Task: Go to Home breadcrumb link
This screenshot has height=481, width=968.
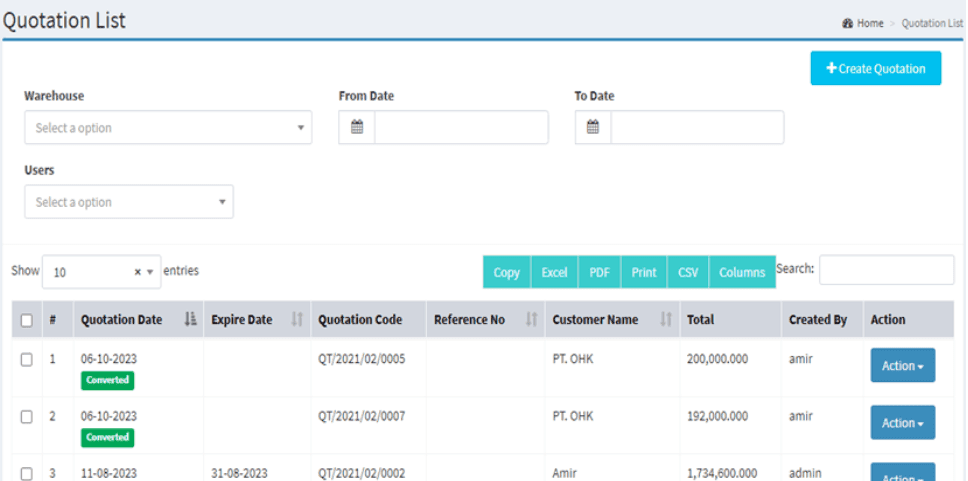Action: coord(870,23)
